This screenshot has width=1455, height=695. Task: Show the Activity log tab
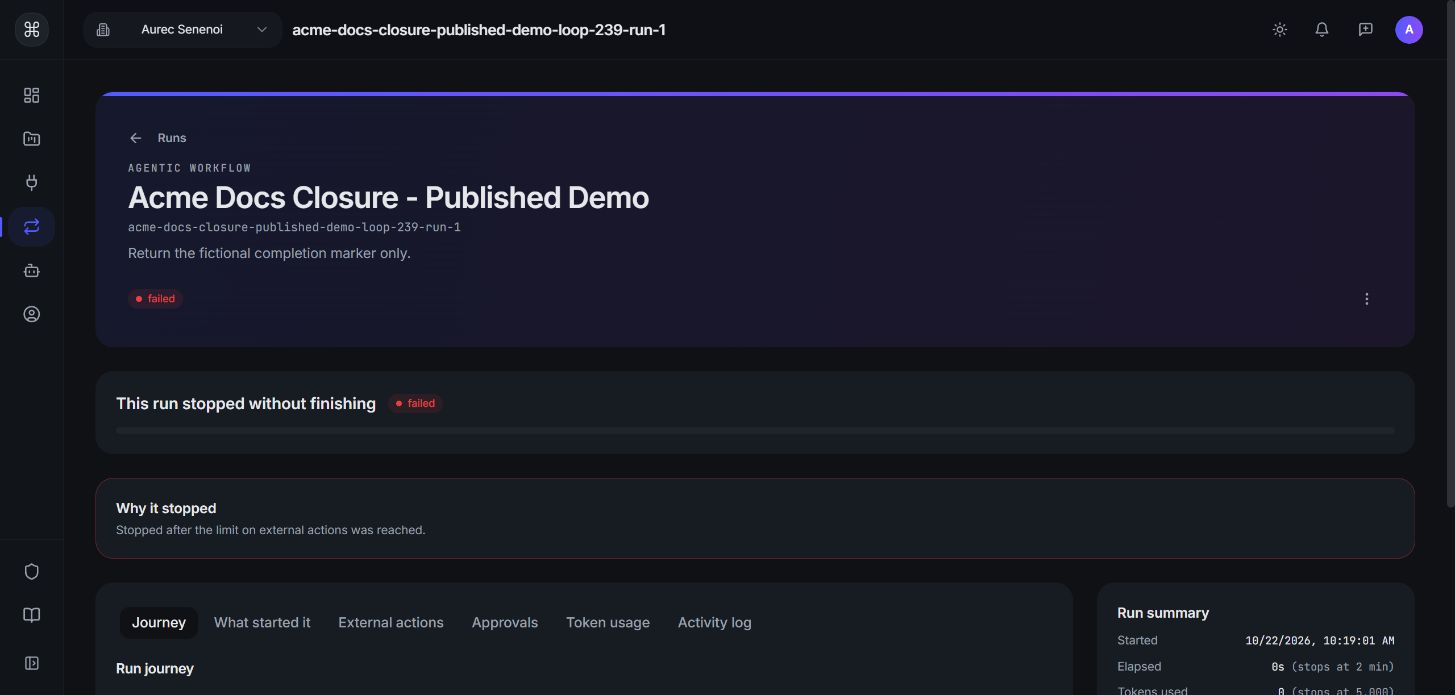(x=715, y=622)
